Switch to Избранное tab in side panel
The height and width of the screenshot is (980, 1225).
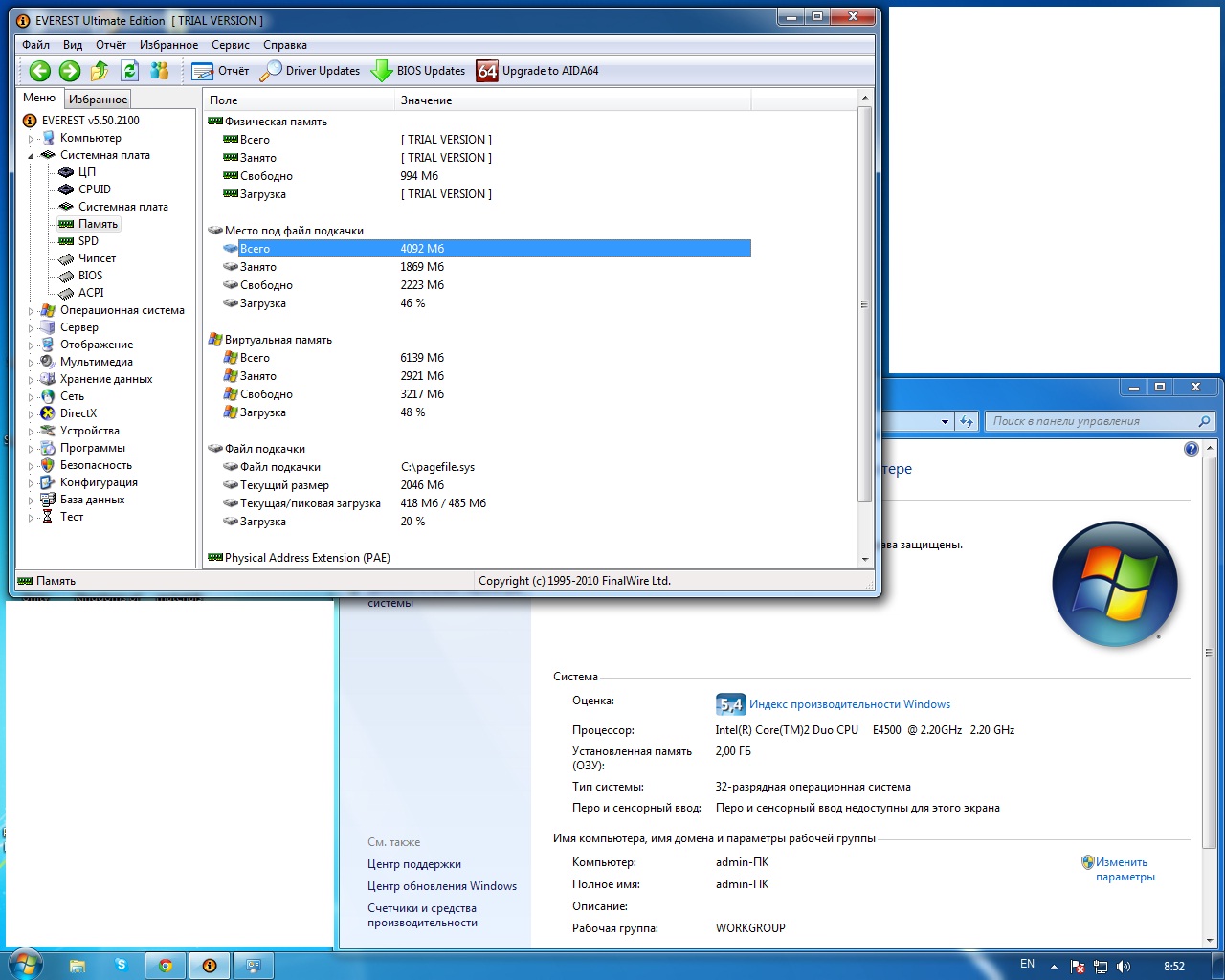point(98,100)
